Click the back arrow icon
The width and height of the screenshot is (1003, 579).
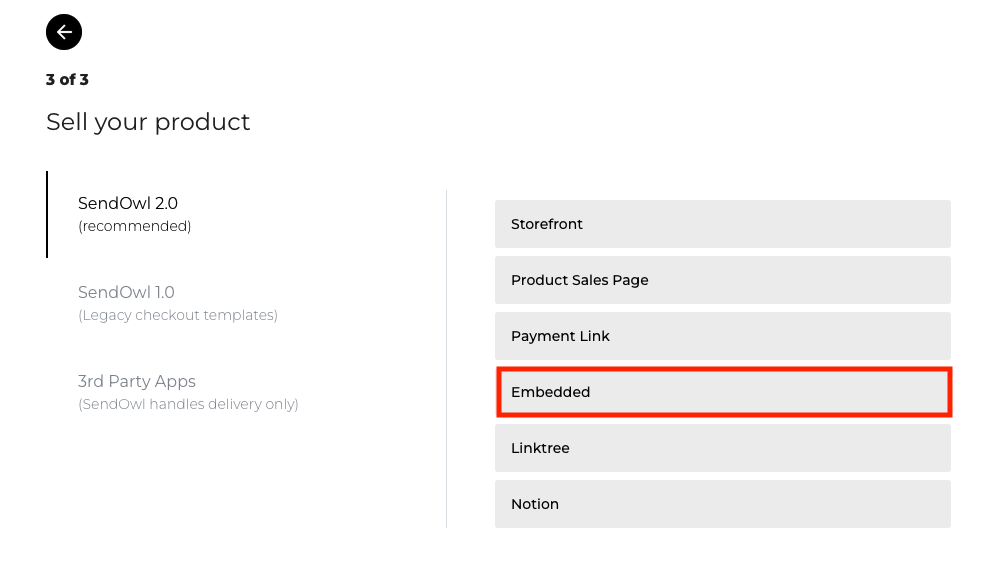[64, 33]
